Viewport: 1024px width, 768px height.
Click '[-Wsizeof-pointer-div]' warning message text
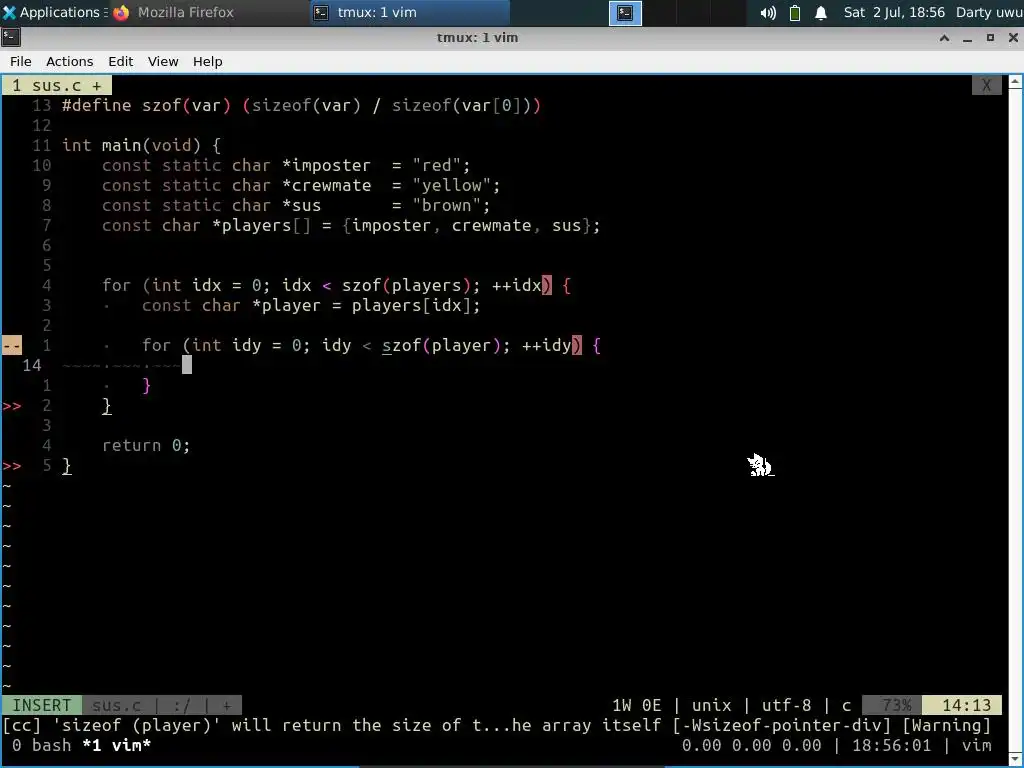coord(782,726)
